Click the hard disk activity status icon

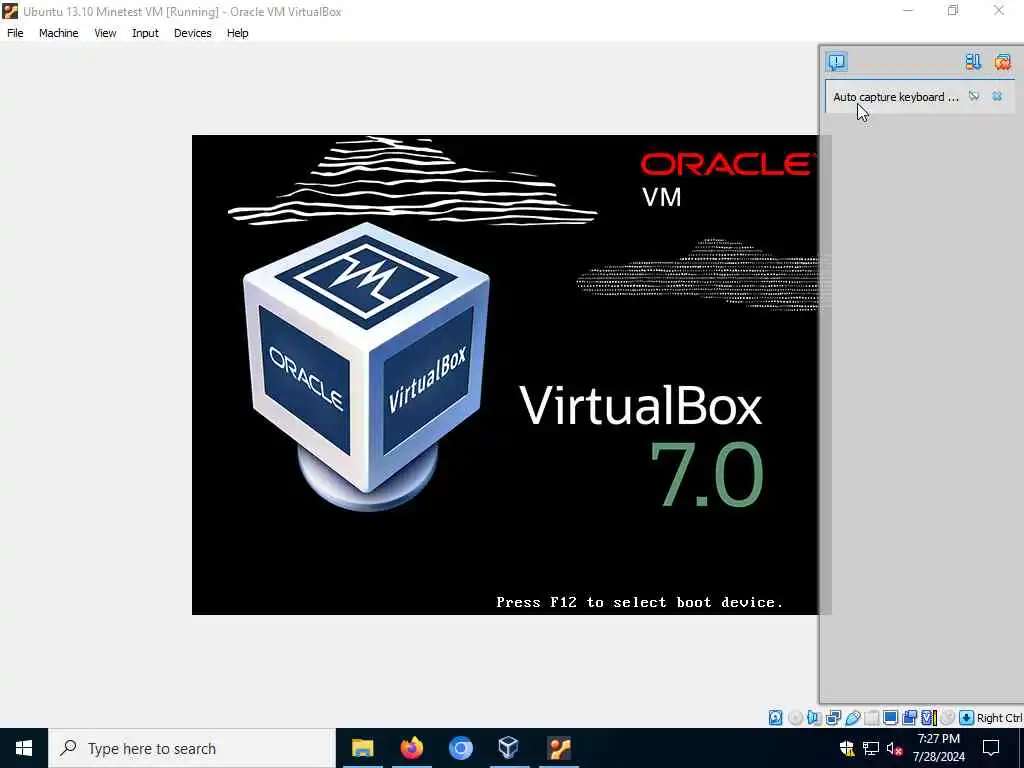click(x=775, y=718)
